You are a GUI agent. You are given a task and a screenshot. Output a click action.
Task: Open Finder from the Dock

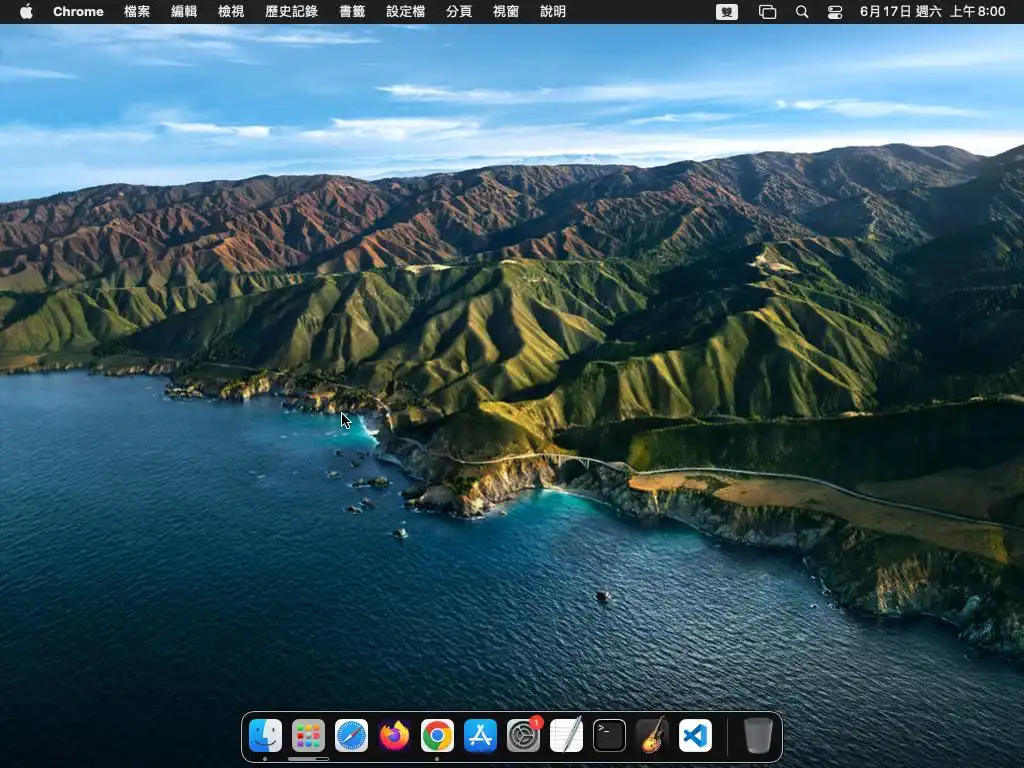point(265,735)
